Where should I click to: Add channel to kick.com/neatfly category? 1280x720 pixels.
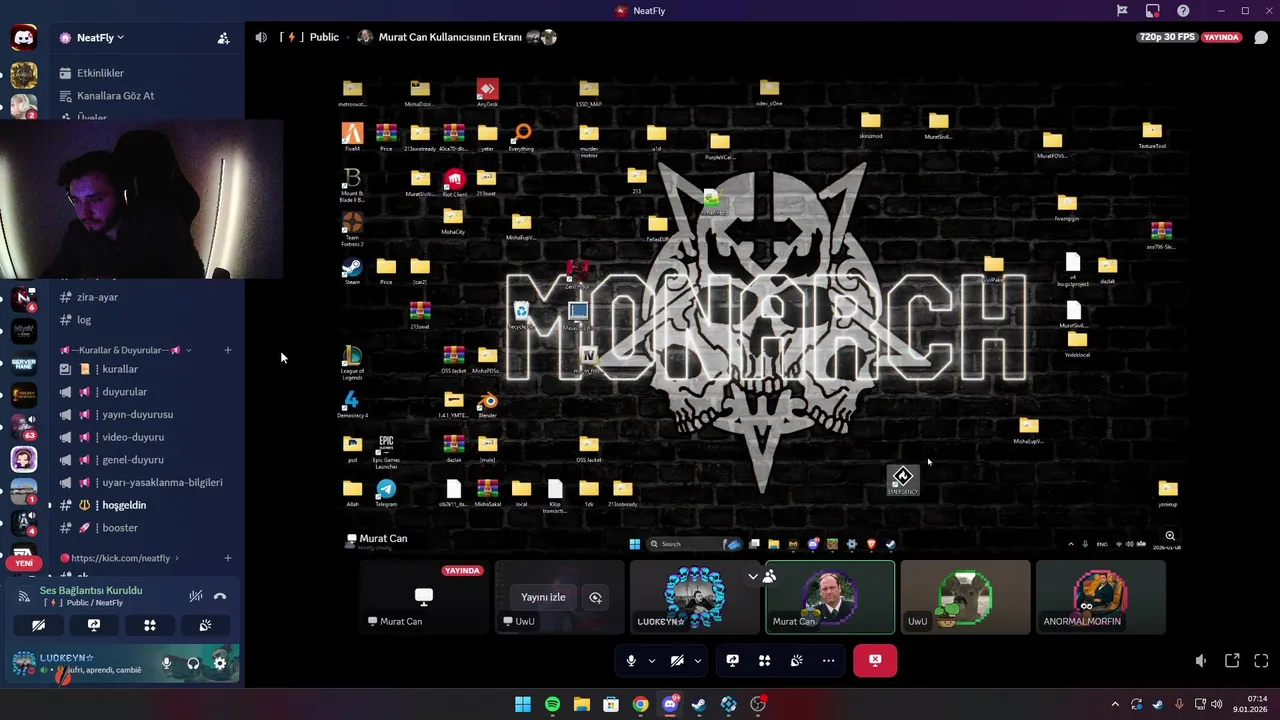click(228, 558)
